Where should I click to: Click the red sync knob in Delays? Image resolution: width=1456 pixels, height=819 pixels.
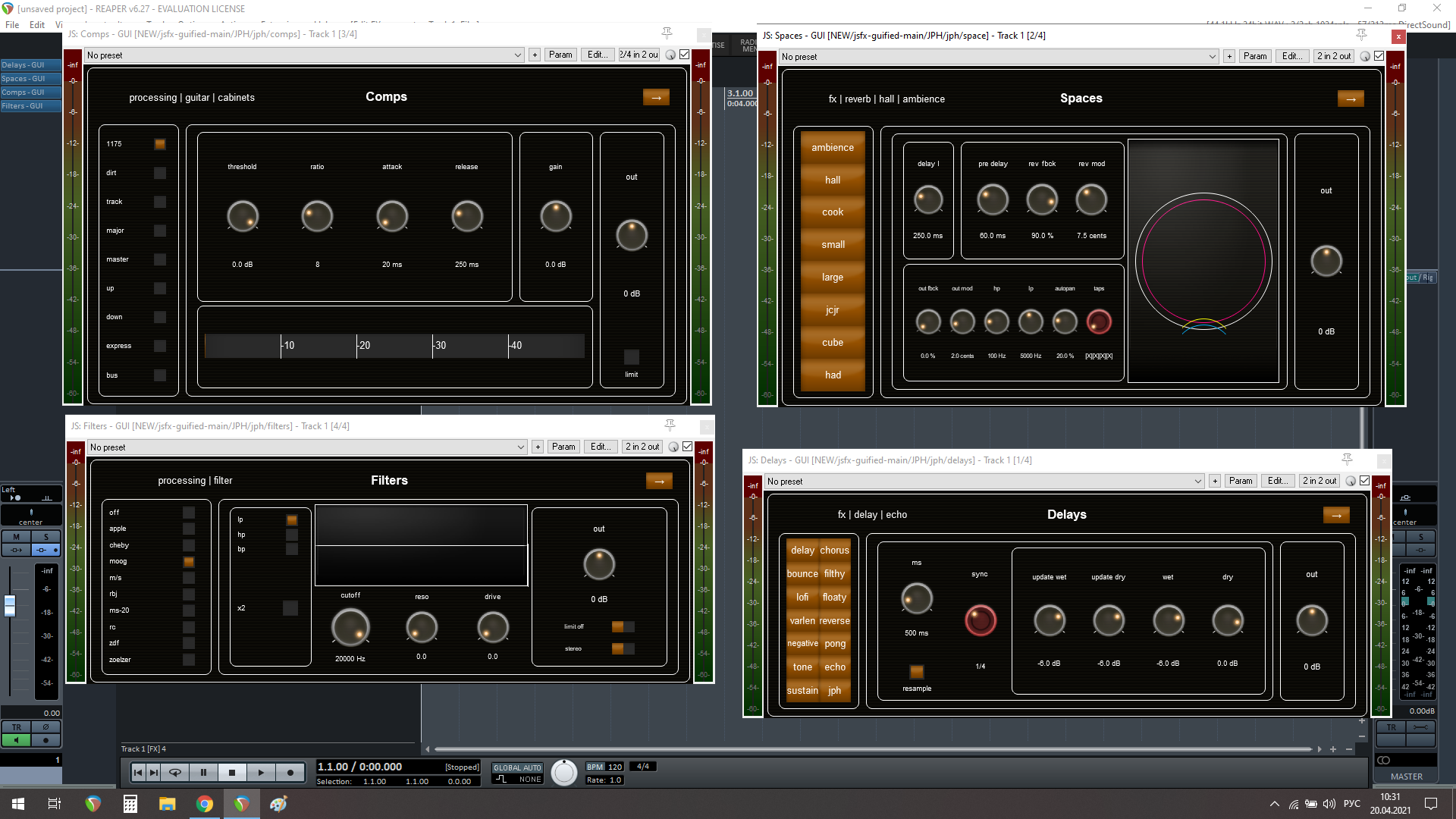click(x=980, y=620)
